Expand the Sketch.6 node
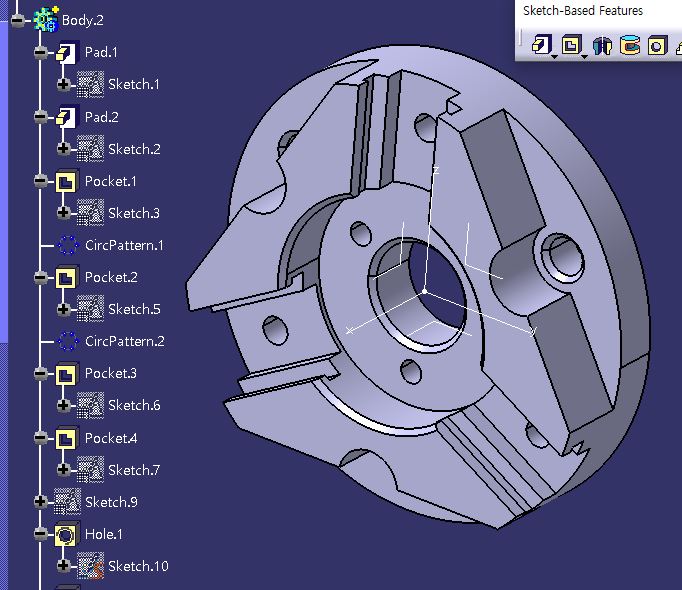The image size is (682, 590). coord(64,405)
